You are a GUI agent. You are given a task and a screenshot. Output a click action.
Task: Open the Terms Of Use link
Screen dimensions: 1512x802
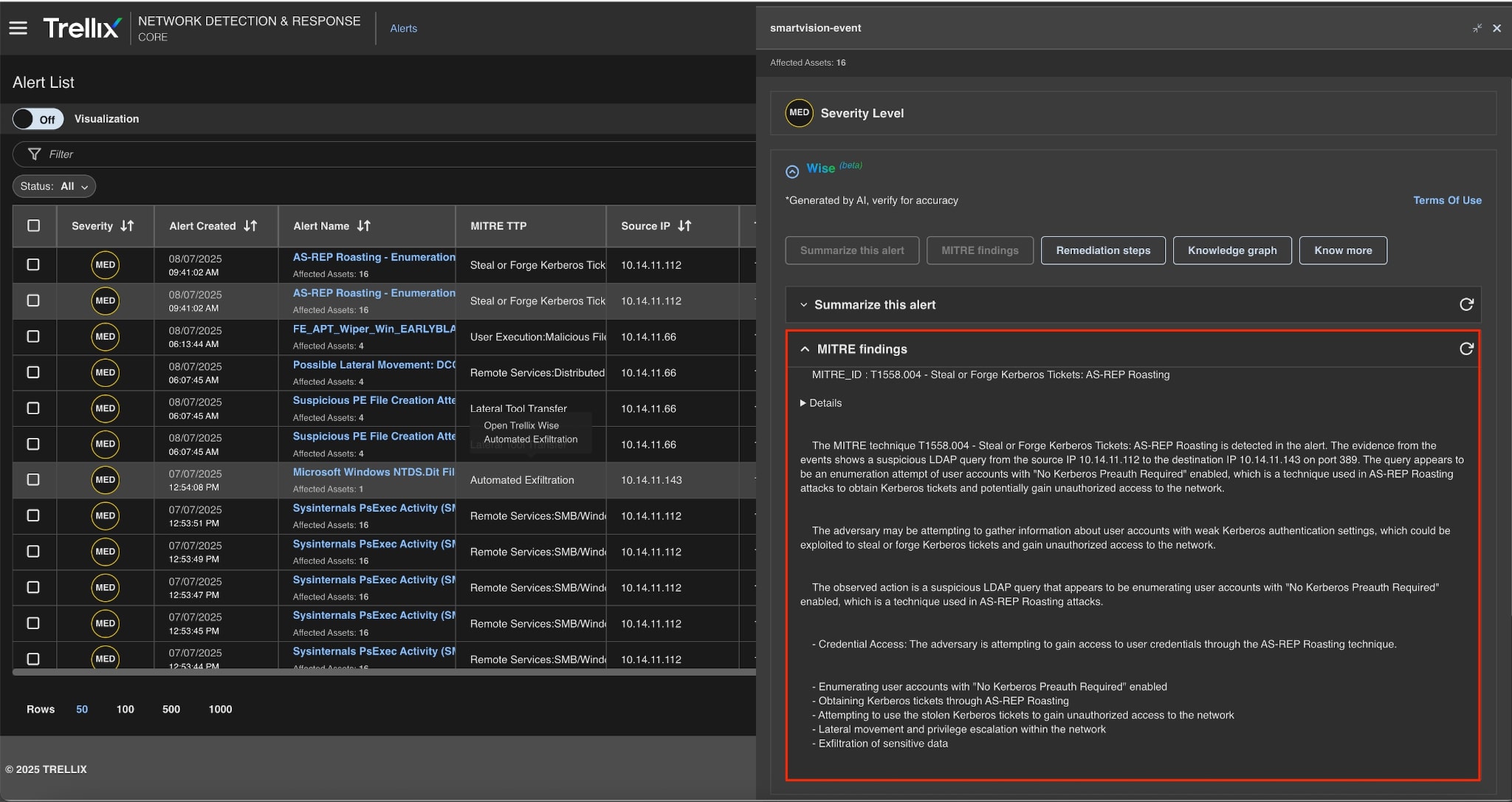[x=1447, y=200]
